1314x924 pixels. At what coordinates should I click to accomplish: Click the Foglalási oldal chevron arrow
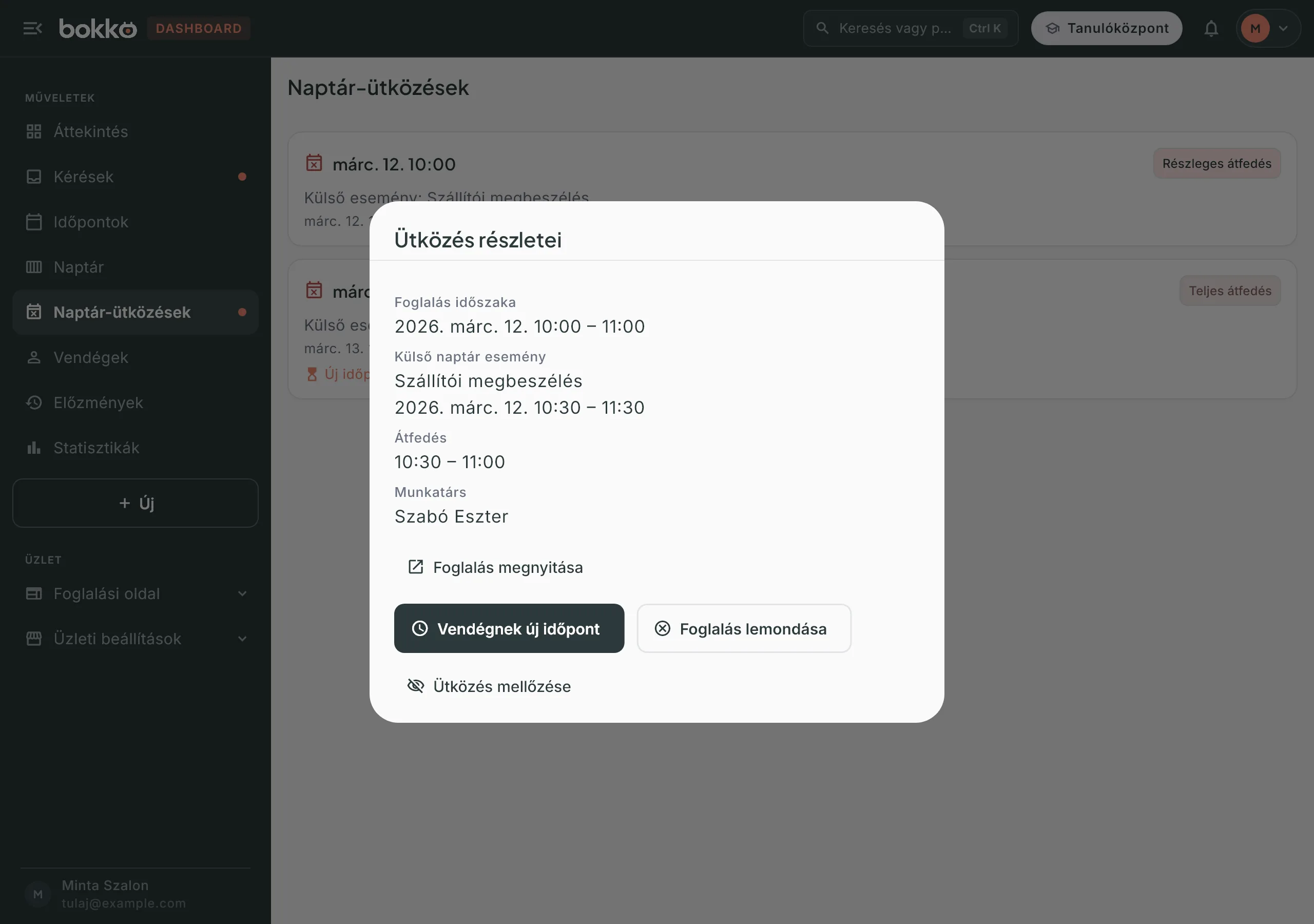[x=242, y=594]
